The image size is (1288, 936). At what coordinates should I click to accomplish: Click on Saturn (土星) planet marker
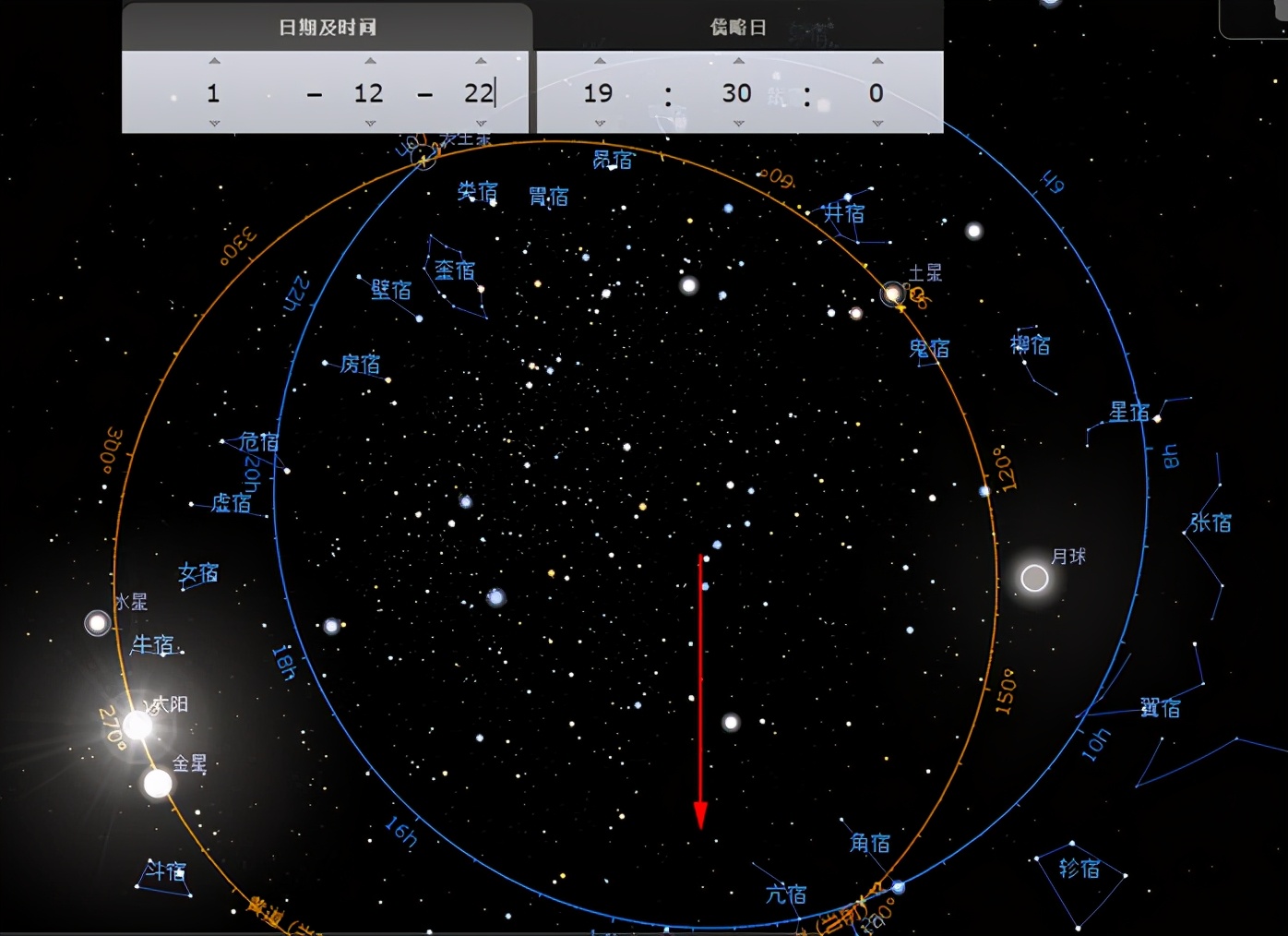892,294
